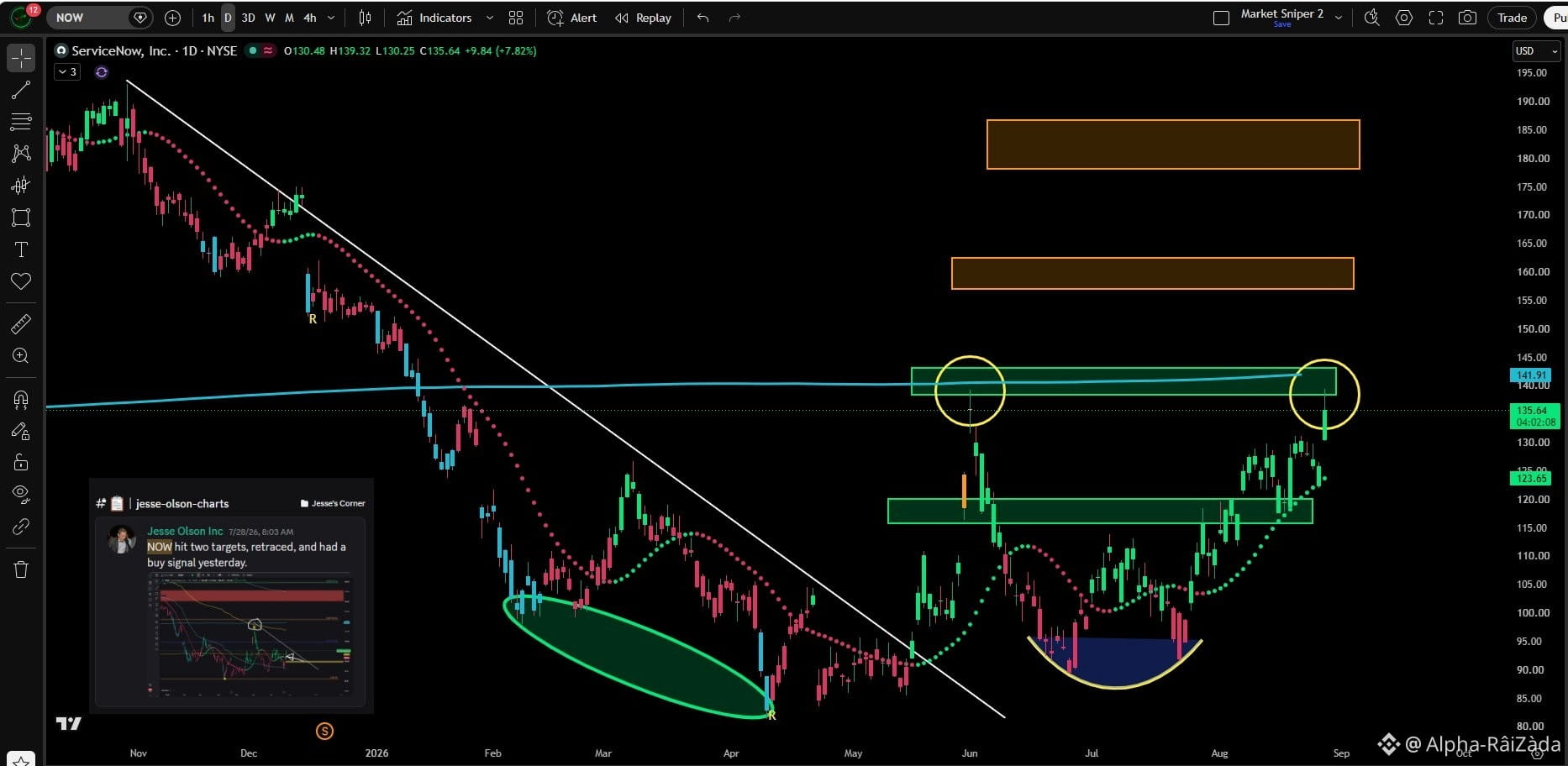The image size is (1568, 766).
Task: Open the Gann and Fibonacci tools
Action: 21,122
